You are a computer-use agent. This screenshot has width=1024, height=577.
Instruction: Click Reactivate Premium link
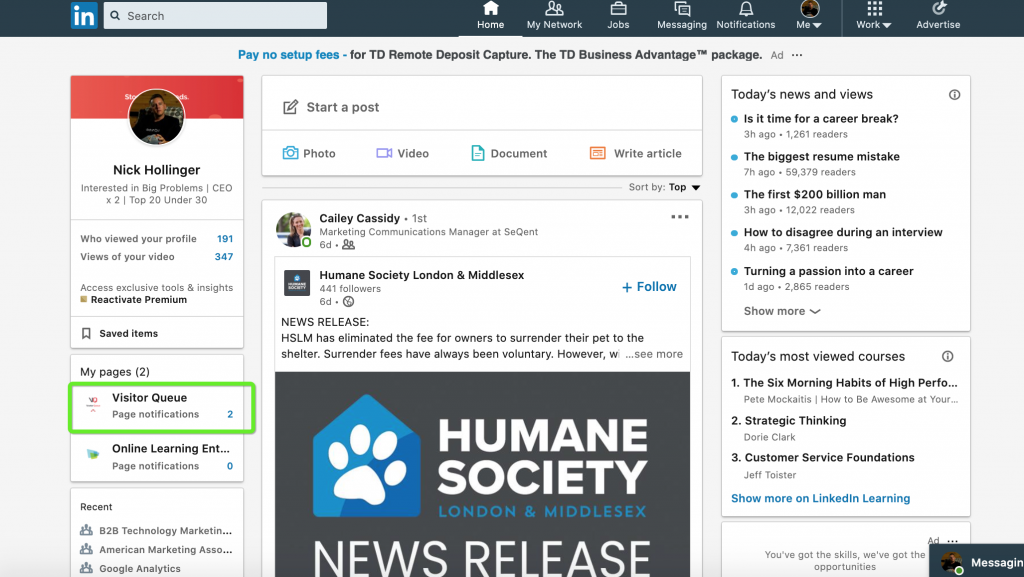click(x=138, y=300)
